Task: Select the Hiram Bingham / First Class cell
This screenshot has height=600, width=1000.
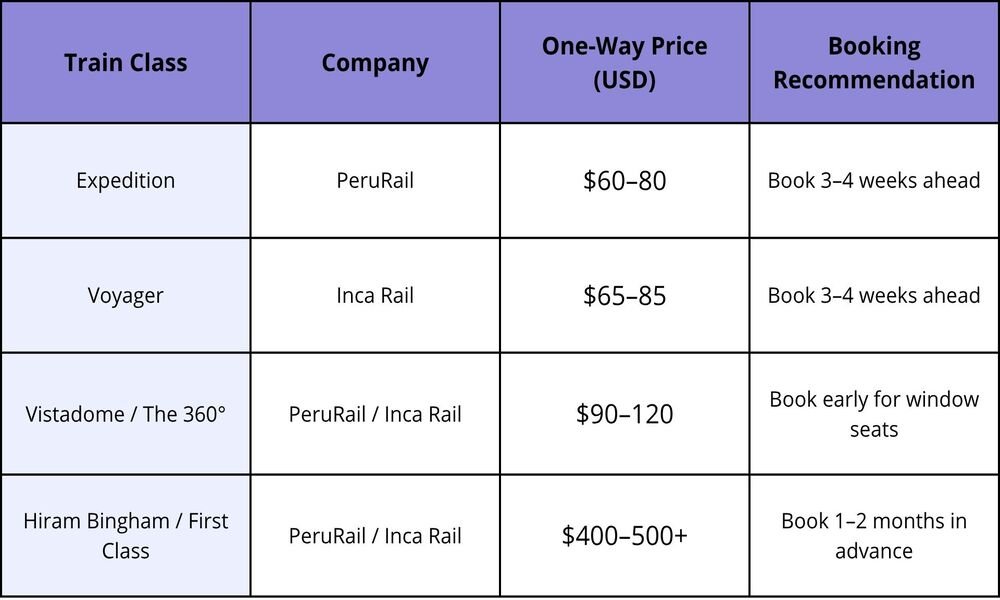Action: click(126, 536)
